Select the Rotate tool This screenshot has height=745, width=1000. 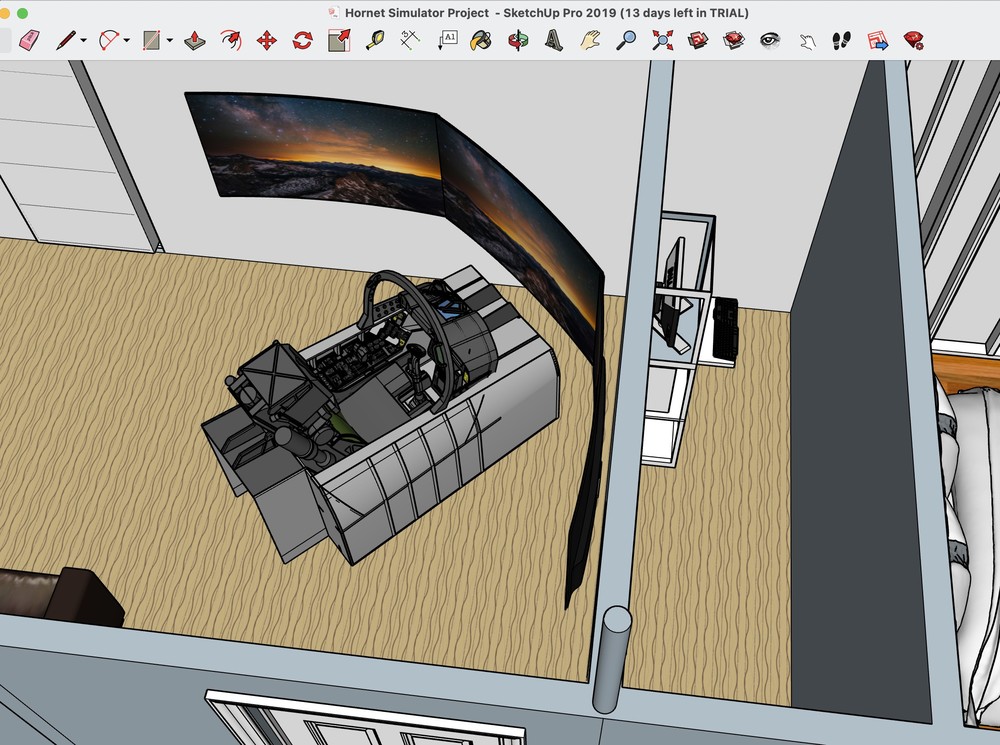tap(300, 42)
